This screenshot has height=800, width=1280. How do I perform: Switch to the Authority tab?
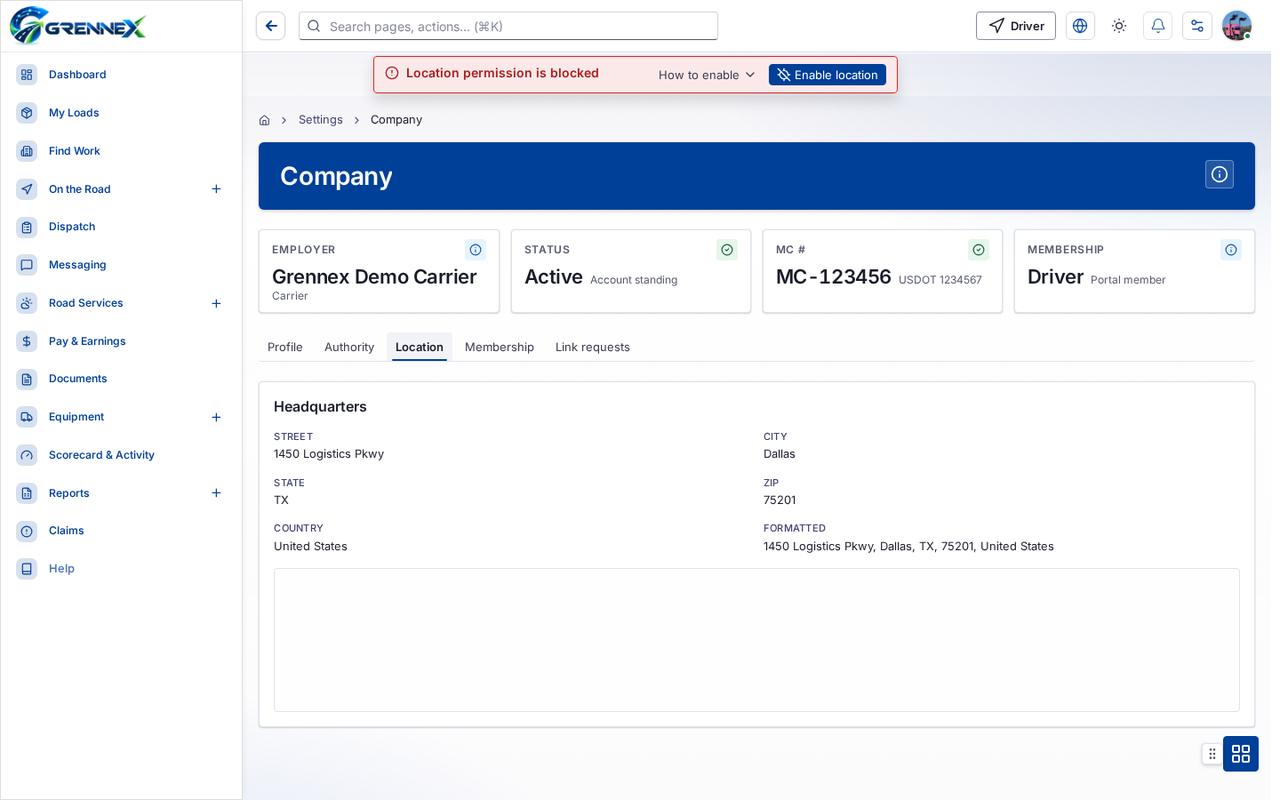pyautogui.click(x=349, y=347)
